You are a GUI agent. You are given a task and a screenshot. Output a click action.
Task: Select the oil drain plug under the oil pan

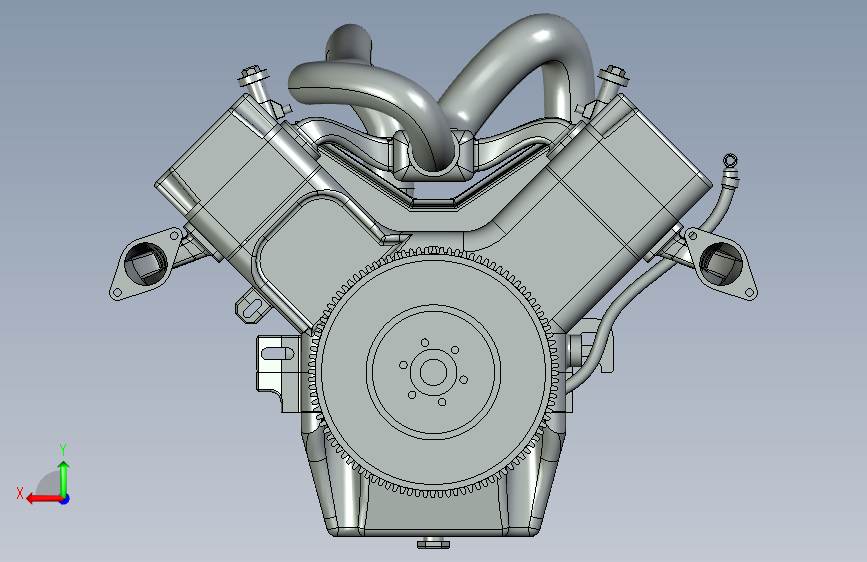[433, 543]
